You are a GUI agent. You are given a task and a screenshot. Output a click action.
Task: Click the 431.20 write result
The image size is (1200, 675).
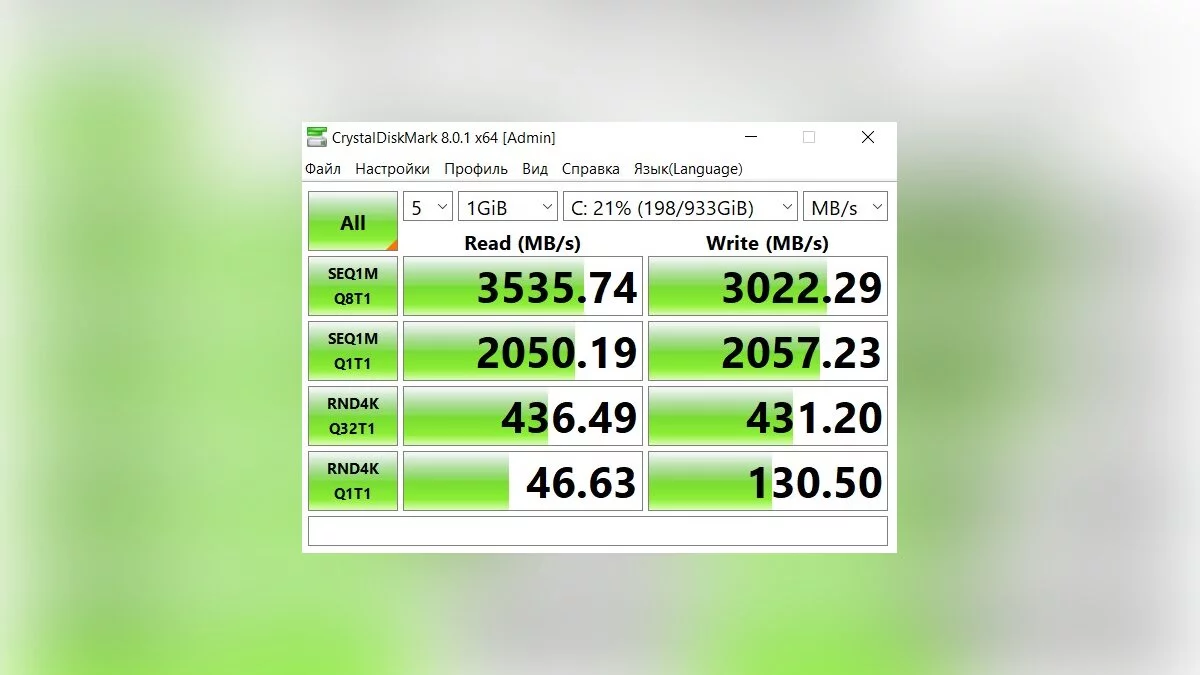pyautogui.click(x=768, y=416)
